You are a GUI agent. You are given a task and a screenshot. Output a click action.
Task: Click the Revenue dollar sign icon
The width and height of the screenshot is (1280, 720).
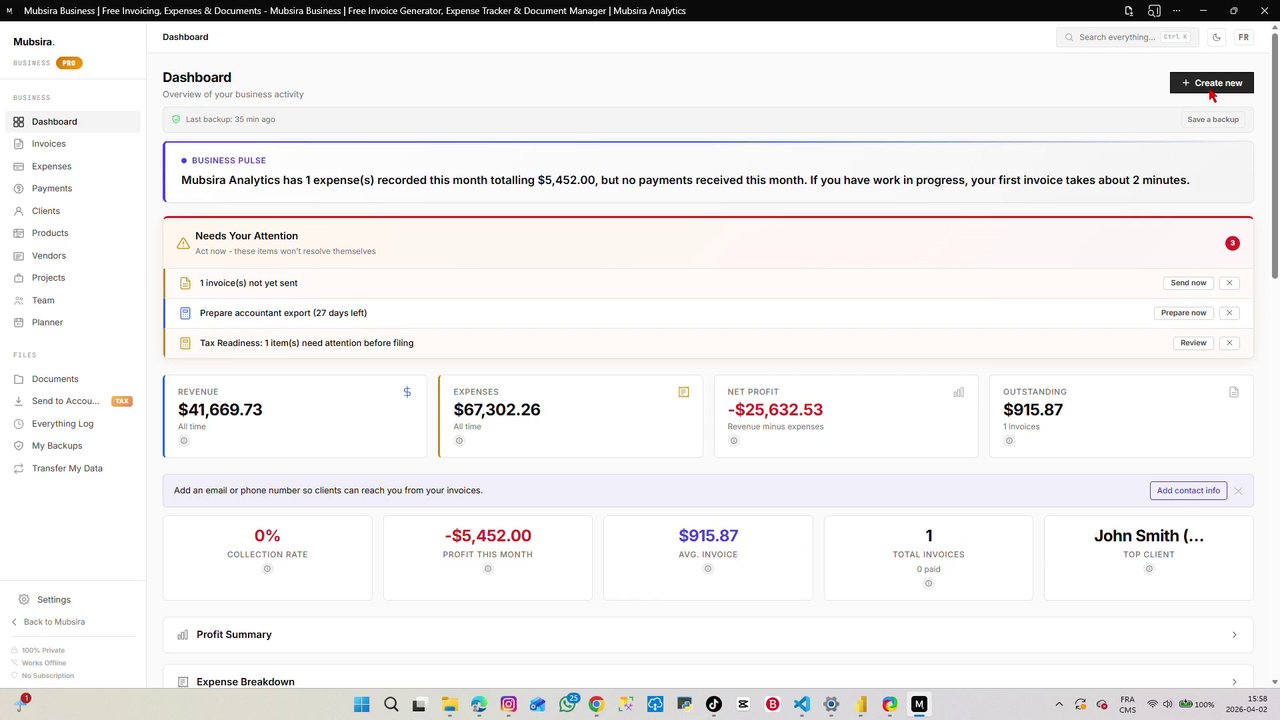coord(407,392)
